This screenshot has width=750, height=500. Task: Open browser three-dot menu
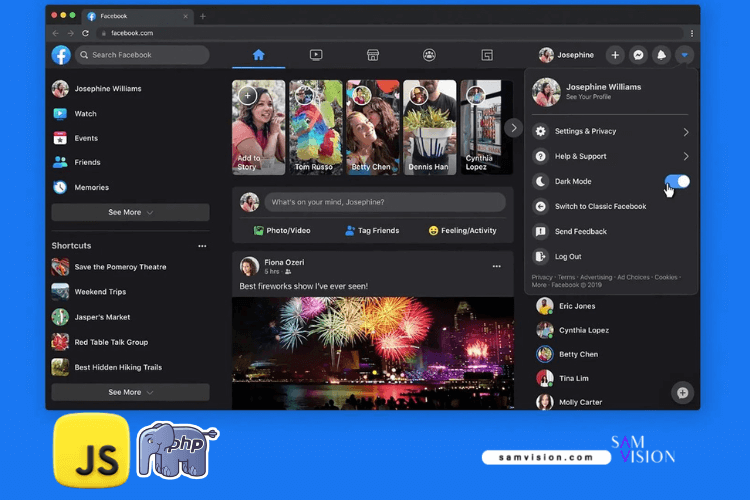pyautogui.click(x=692, y=33)
